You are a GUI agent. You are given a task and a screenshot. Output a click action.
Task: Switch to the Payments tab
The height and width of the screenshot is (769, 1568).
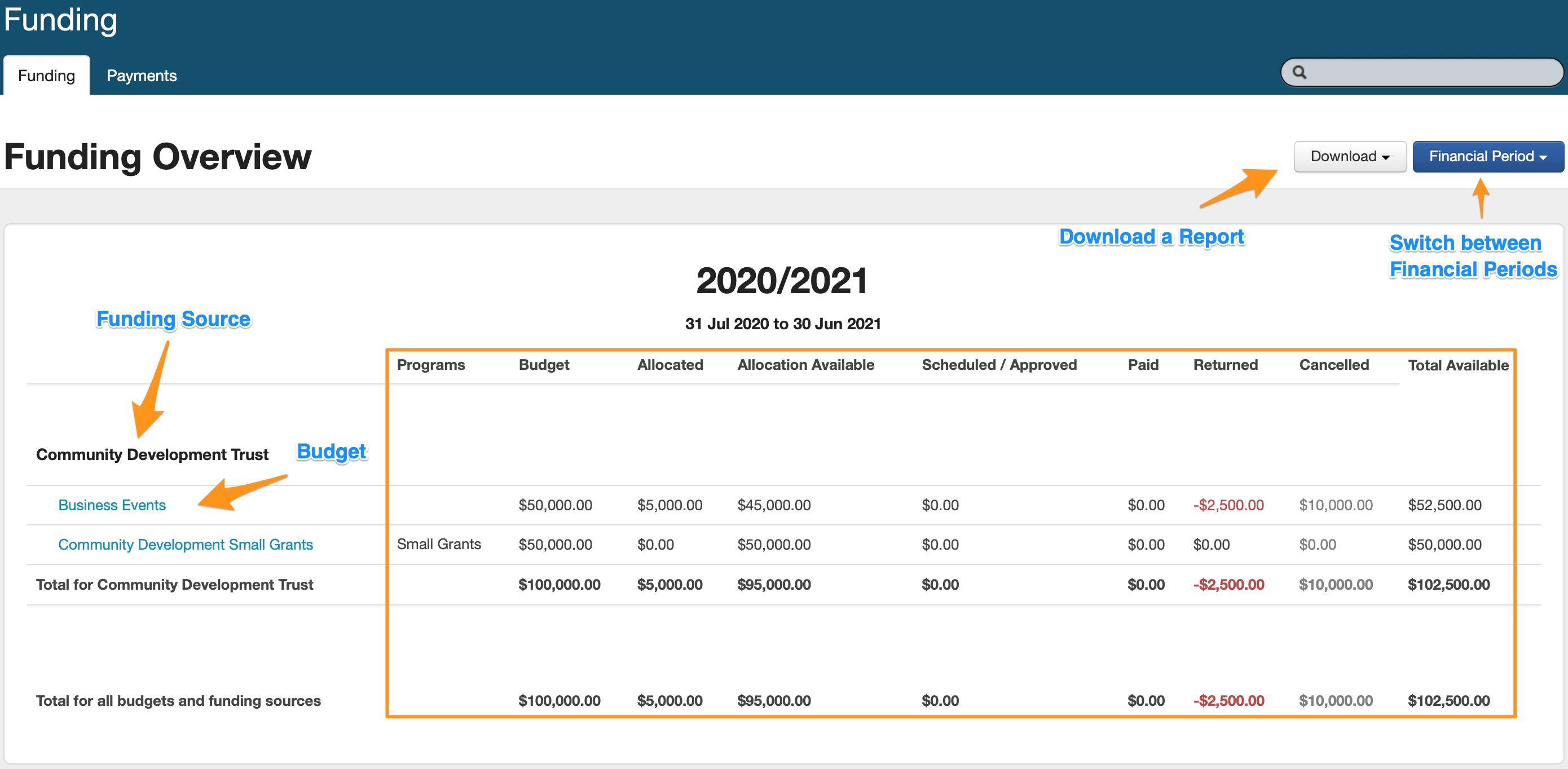click(x=141, y=76)
